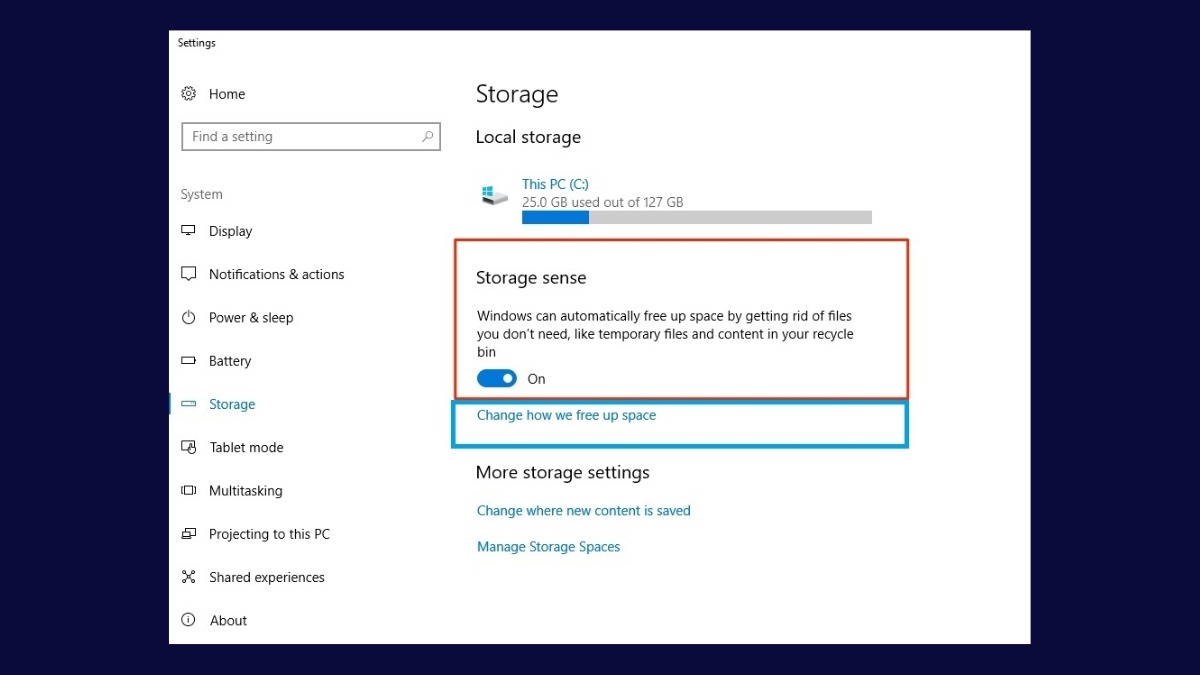Click the Local storage heading
This screenshot has width=1200, height=675.
pos(528,137)
